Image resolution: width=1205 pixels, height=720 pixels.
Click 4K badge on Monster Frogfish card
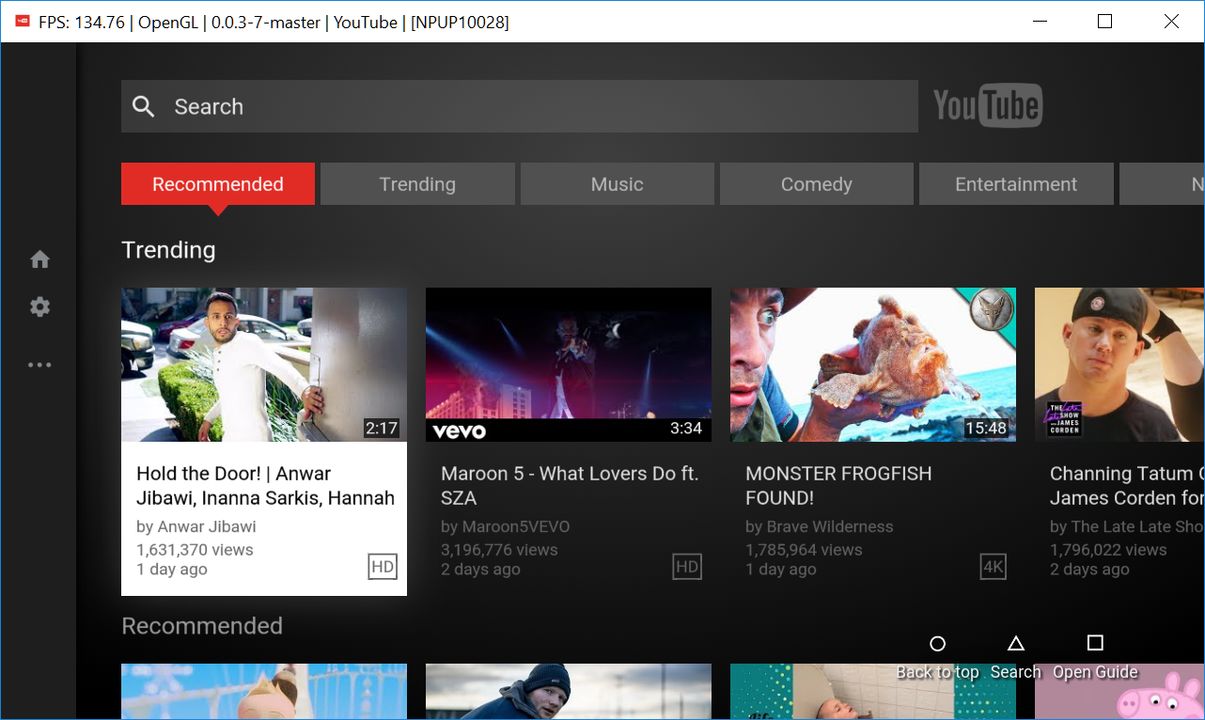tap(992, 567)
